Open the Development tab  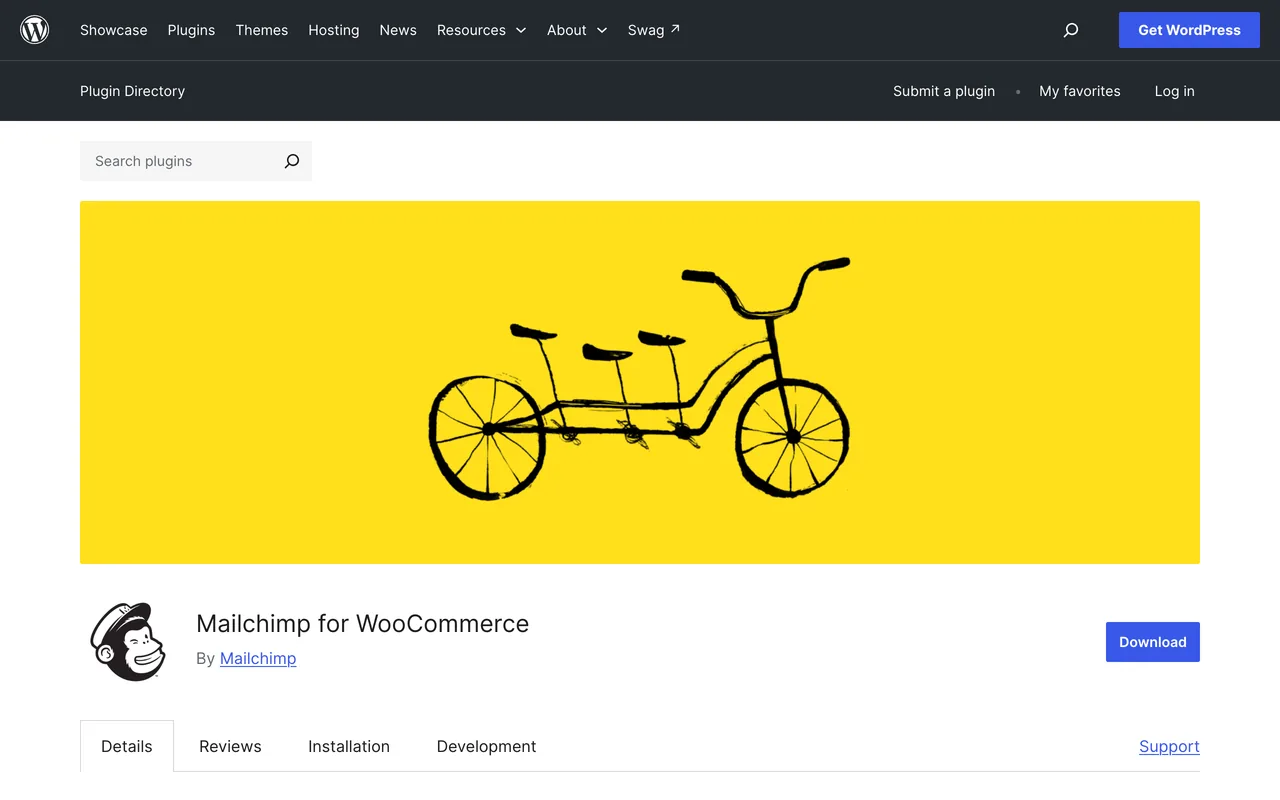click(486, 746)
